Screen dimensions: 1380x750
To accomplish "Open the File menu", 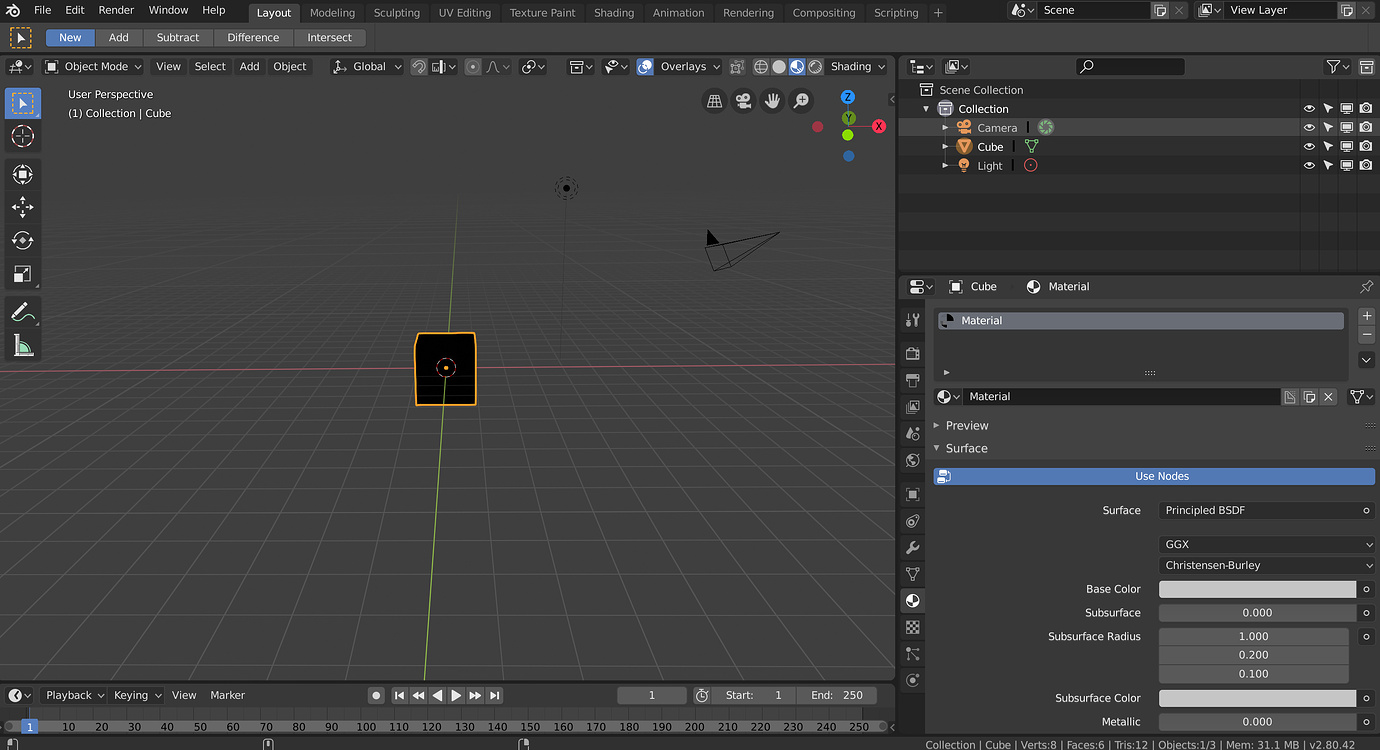I will coord(42,10).
